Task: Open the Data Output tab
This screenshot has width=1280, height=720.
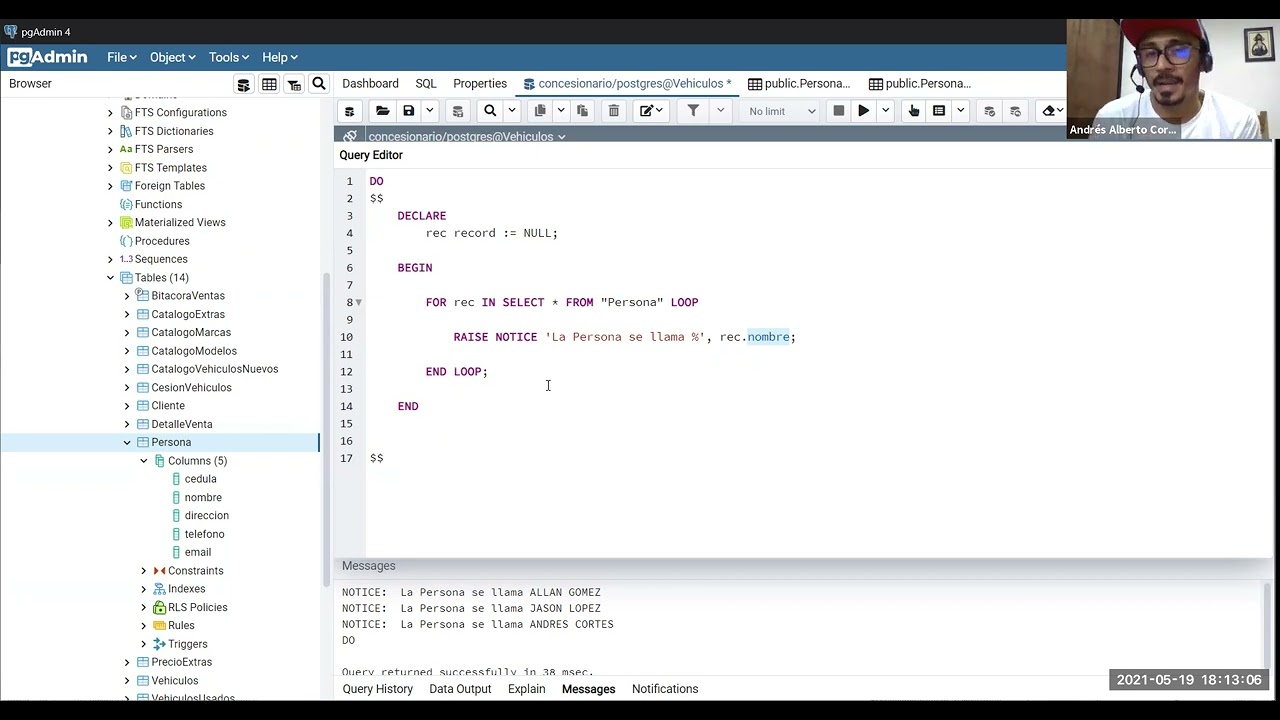Action: 460,689
